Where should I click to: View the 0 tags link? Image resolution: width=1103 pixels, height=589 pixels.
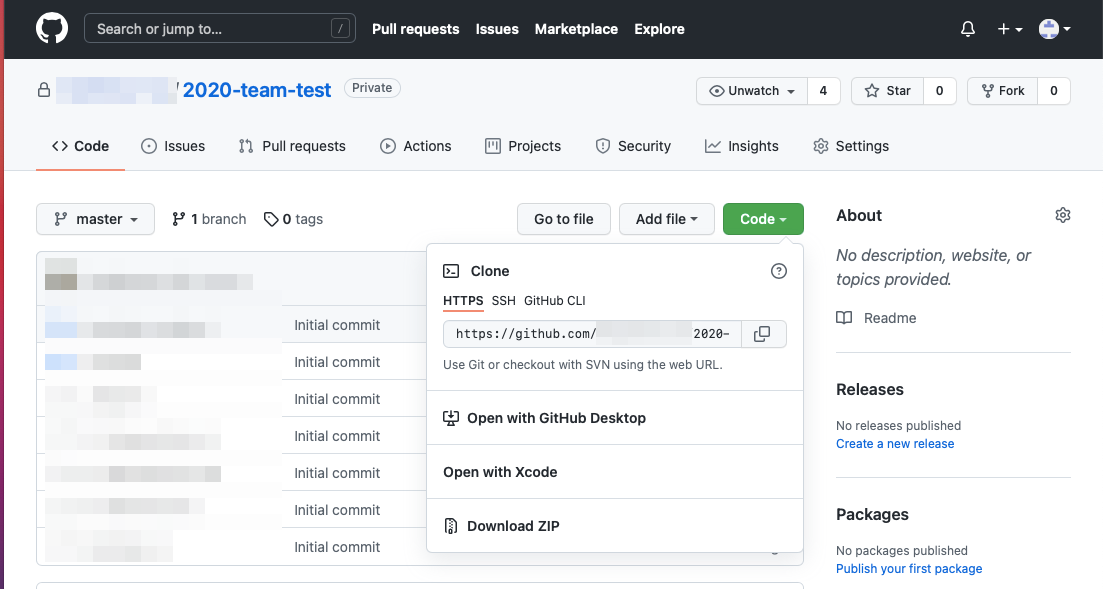(293, 219)
